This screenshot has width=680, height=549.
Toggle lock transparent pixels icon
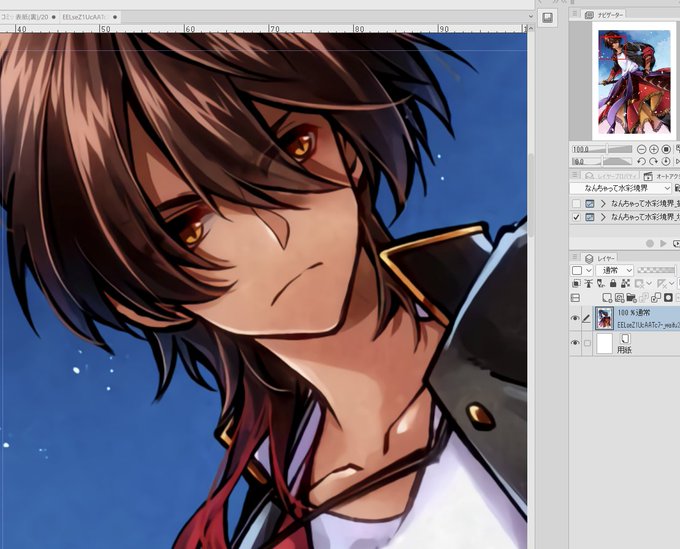pos(625,284)
